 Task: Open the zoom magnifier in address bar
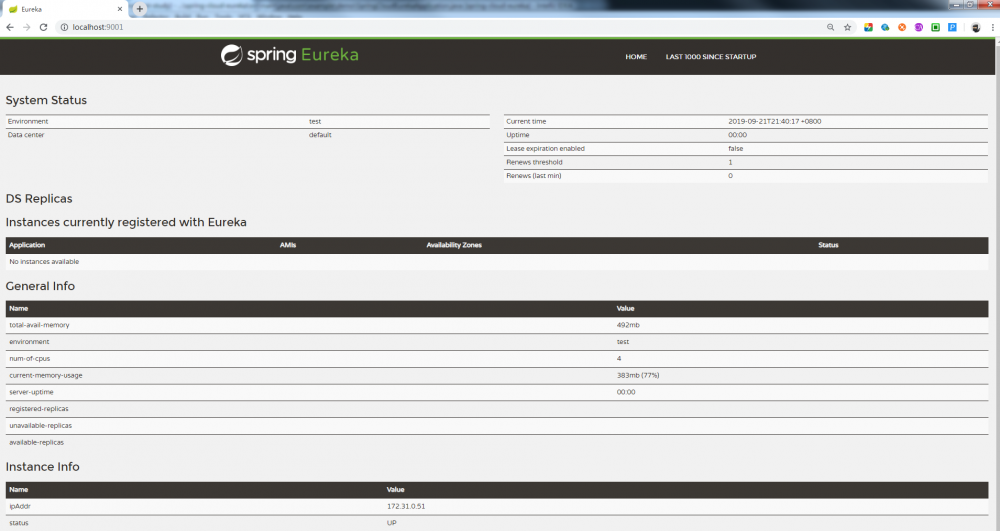point(830,27)
